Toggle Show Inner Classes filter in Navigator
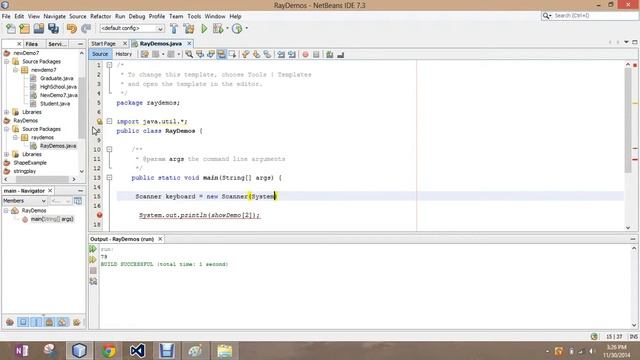640x360 pixels. (x=62, y=322)
